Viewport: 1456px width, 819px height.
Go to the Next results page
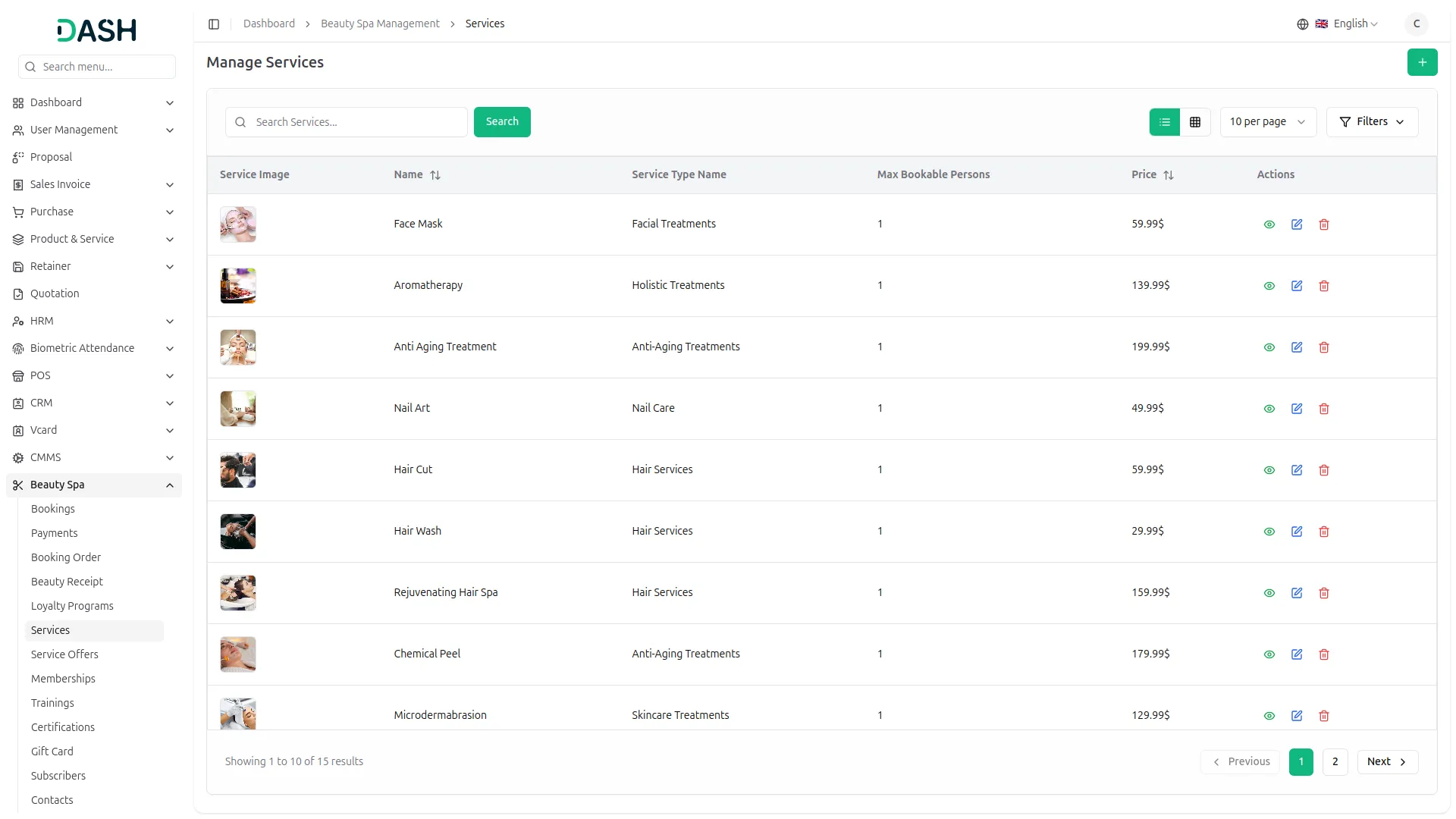[1387, 762]
